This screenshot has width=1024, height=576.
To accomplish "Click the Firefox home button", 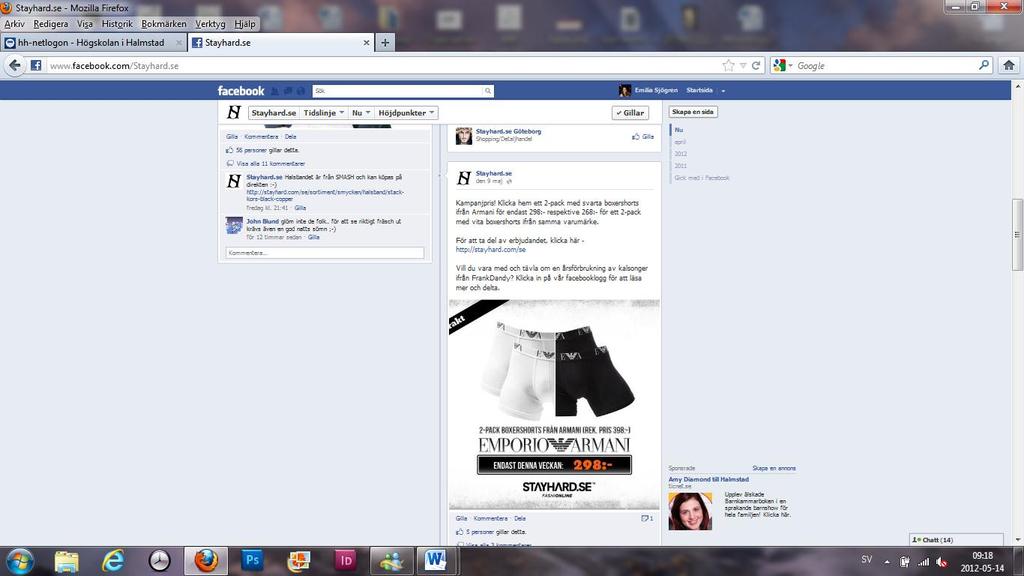I will (1009, 65).
